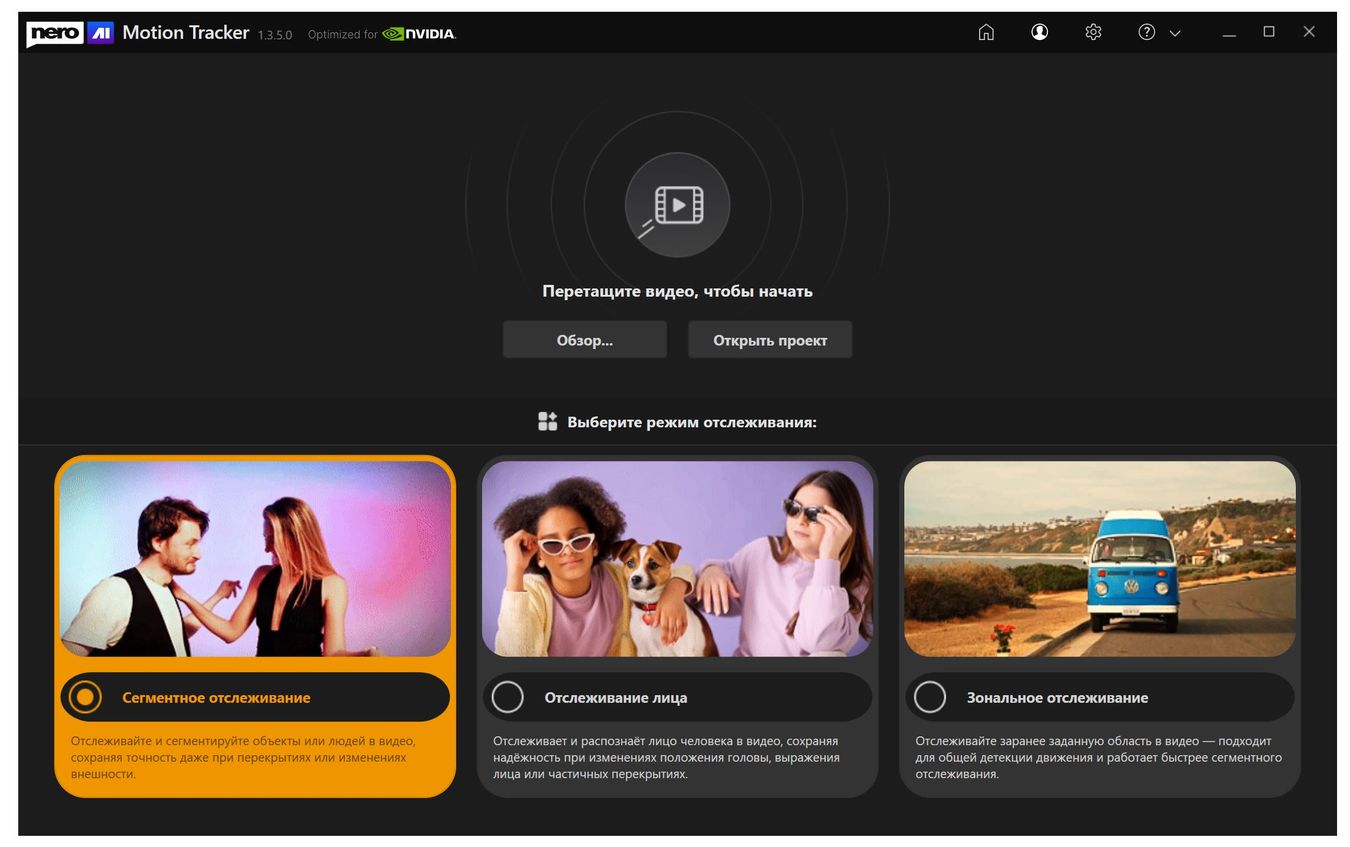The width and height of the screenshot is (1350, 847).
Task: Click the help question mark icon
Action: click(x=1147, y=32)
